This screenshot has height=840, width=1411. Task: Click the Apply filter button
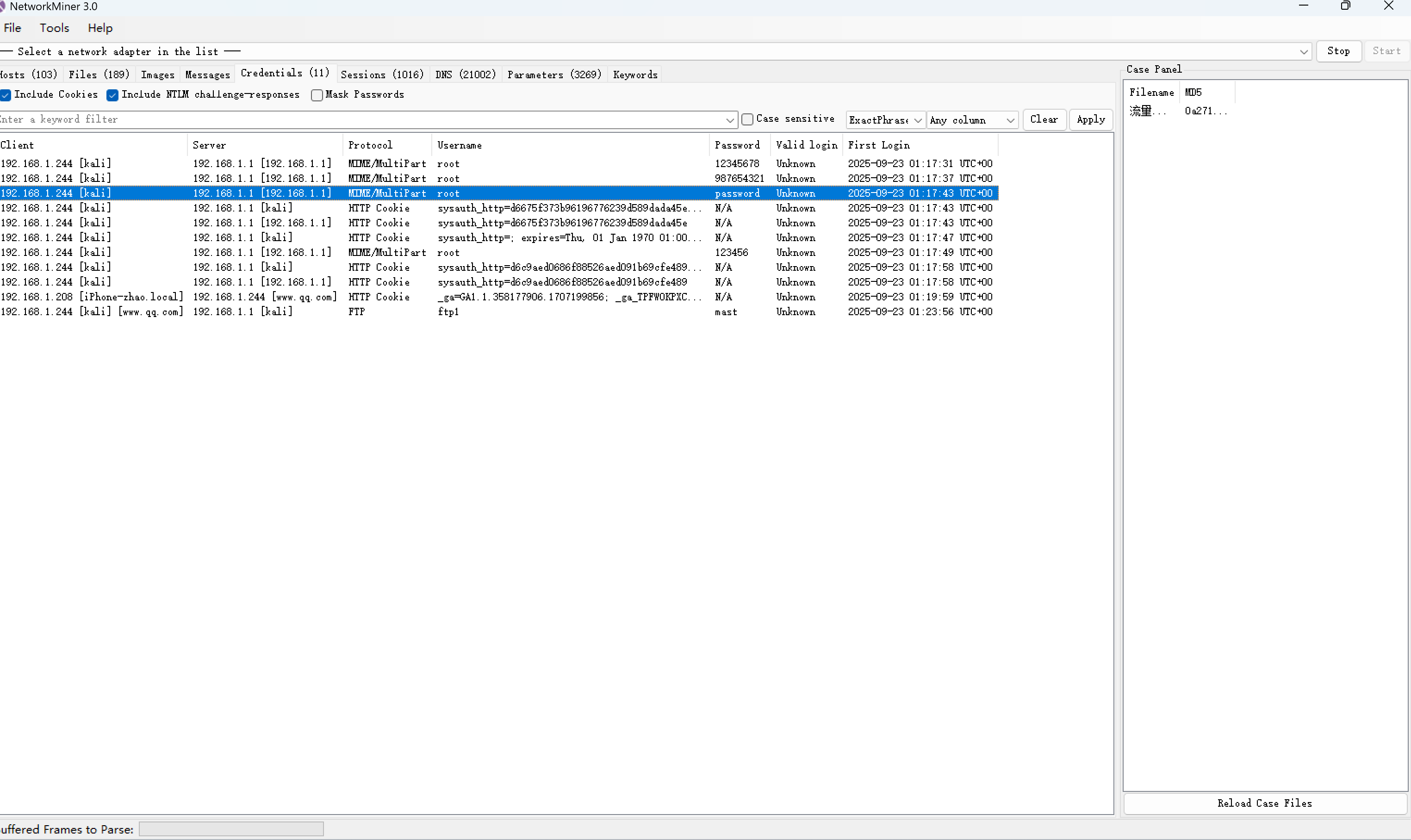point(1090,119)
